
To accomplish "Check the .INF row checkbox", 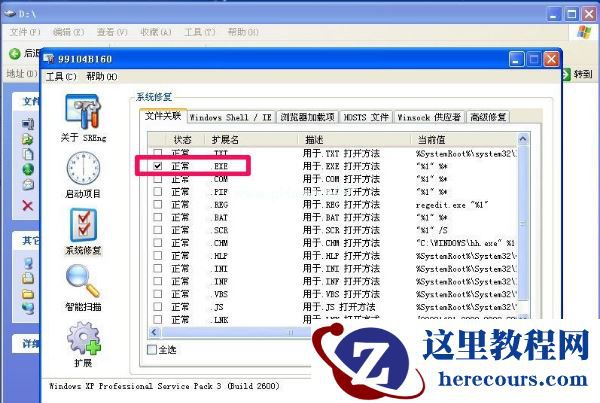I will pos(158,281).
